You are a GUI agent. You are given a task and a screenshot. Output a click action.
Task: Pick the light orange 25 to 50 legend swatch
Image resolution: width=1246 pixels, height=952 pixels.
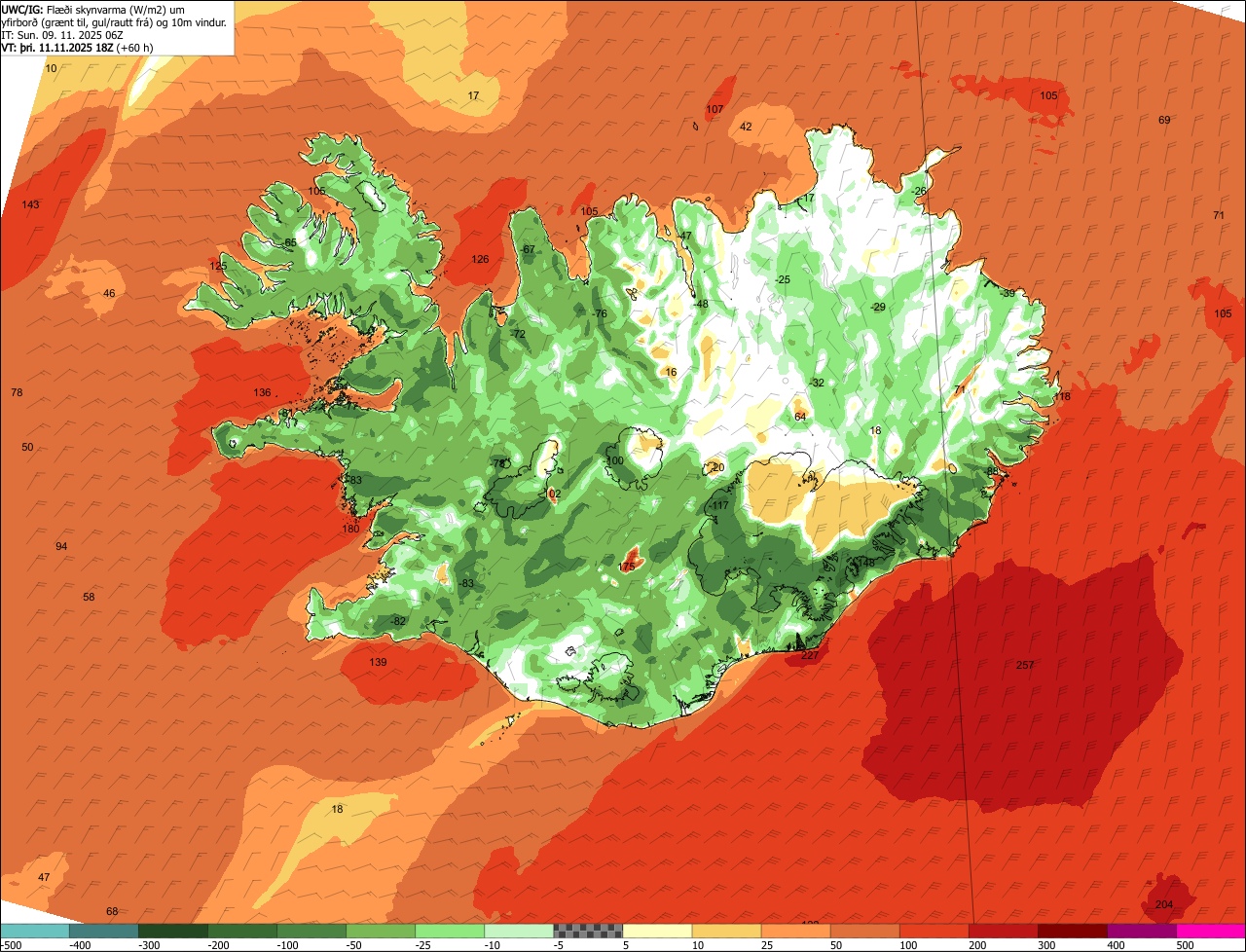click(x=794, y=931)
